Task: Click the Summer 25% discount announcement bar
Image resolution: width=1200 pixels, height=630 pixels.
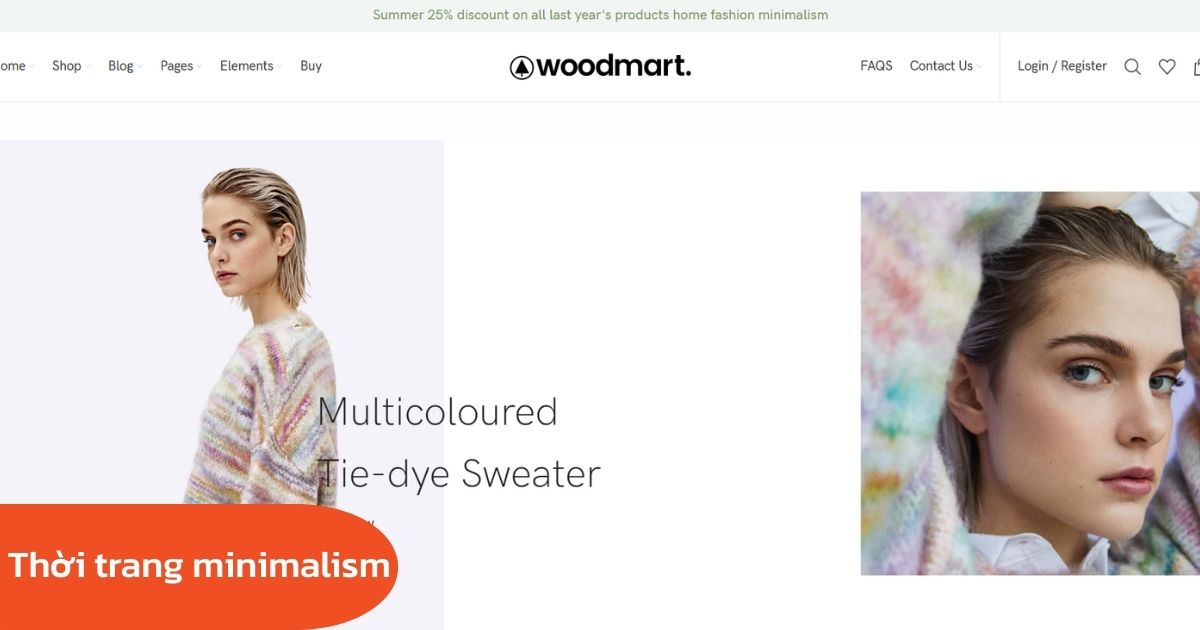Action: tap(600, 15)
